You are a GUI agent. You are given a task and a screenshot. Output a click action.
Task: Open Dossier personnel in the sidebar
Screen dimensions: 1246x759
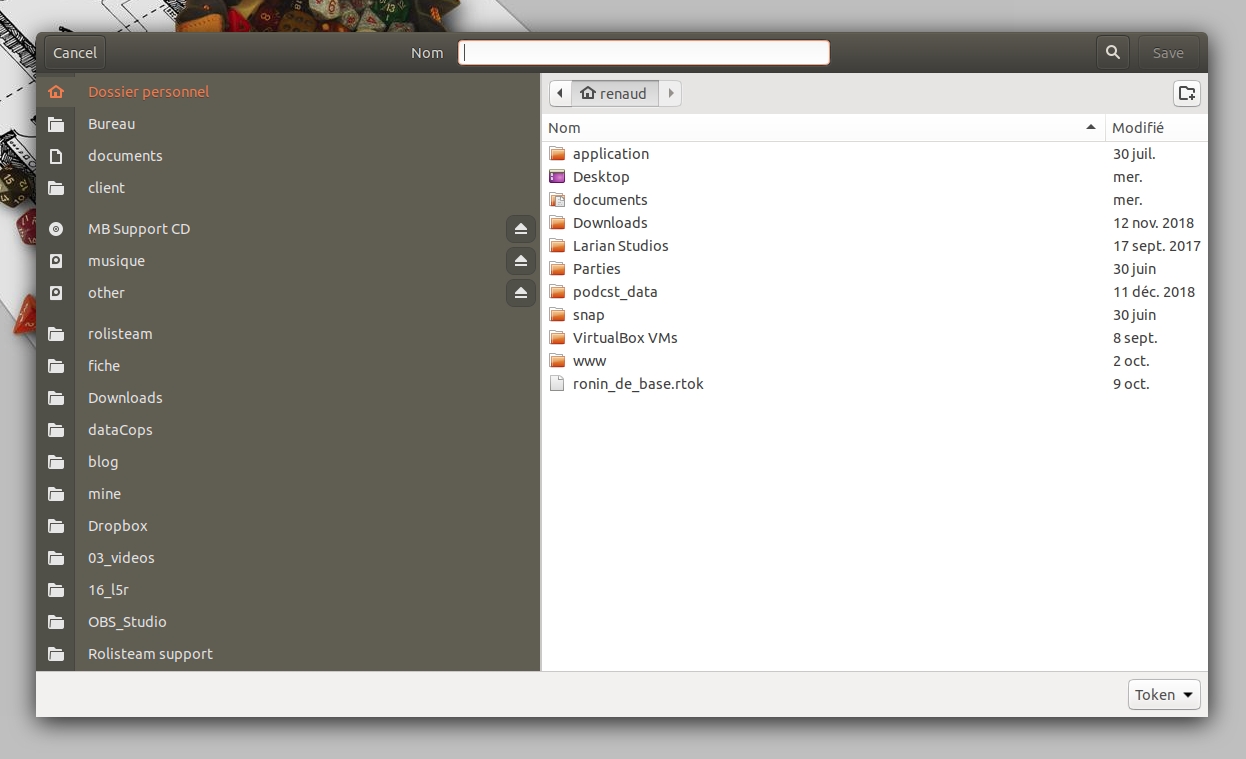pos(148,92)
